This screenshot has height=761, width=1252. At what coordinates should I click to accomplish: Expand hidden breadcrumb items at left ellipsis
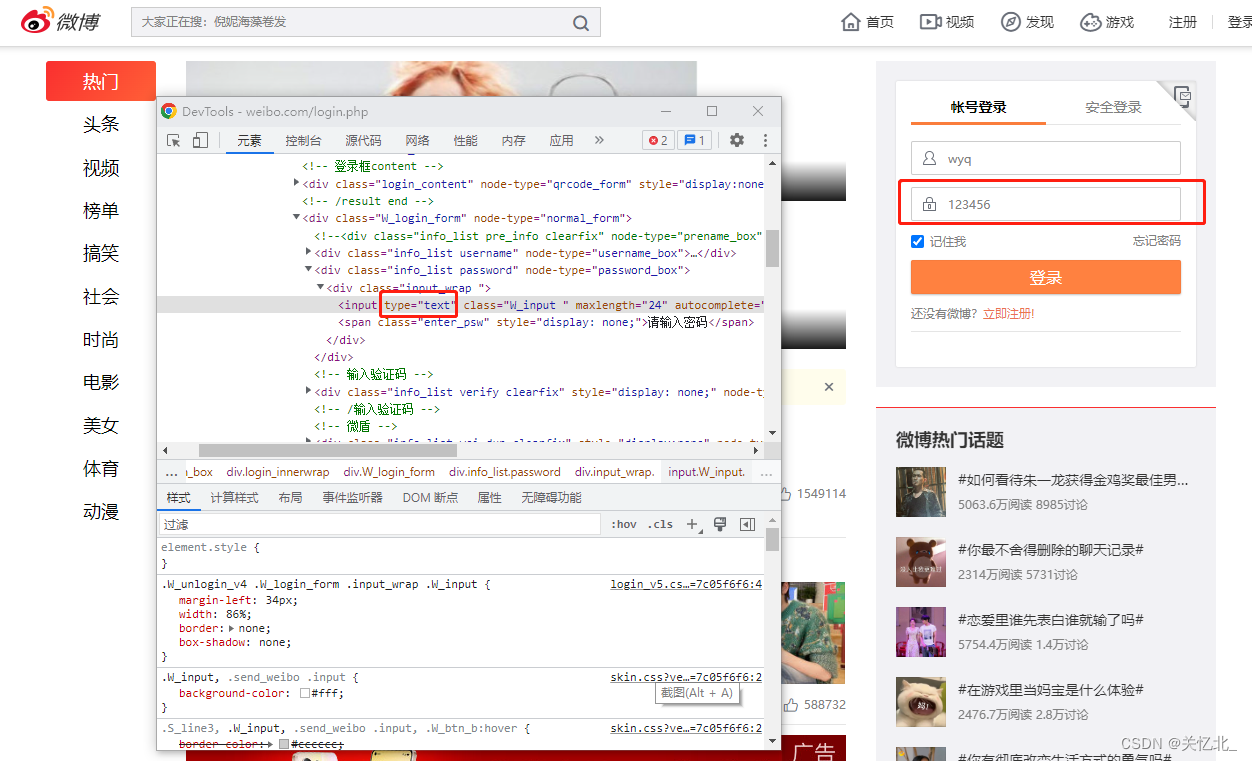point(171,472)
